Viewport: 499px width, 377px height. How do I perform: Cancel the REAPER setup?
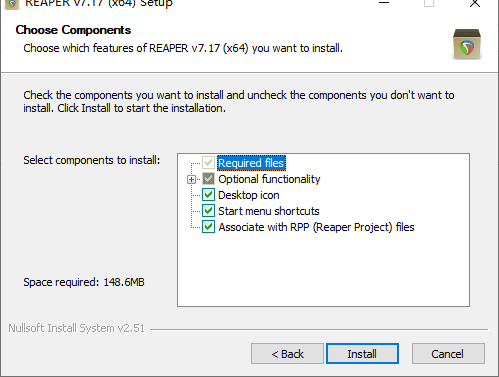coord(448,354)
